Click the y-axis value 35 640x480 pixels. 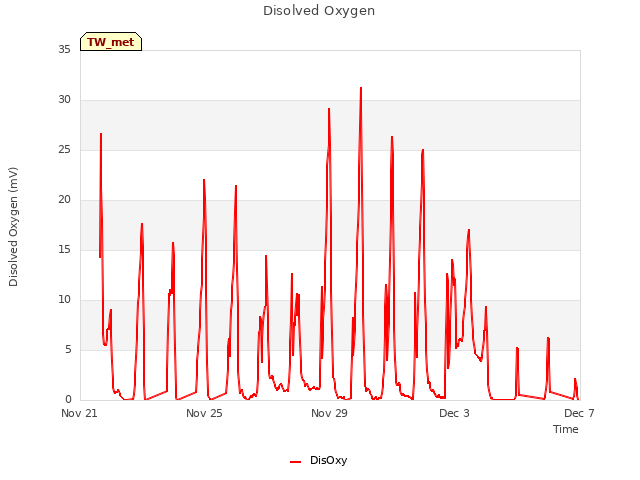[x=64, y=49]
